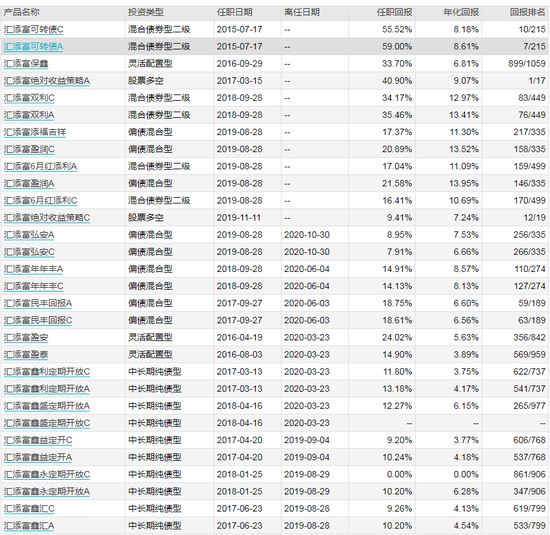Select ranking cell 569/959
550x535 pixels.
(x=530, y=355)
